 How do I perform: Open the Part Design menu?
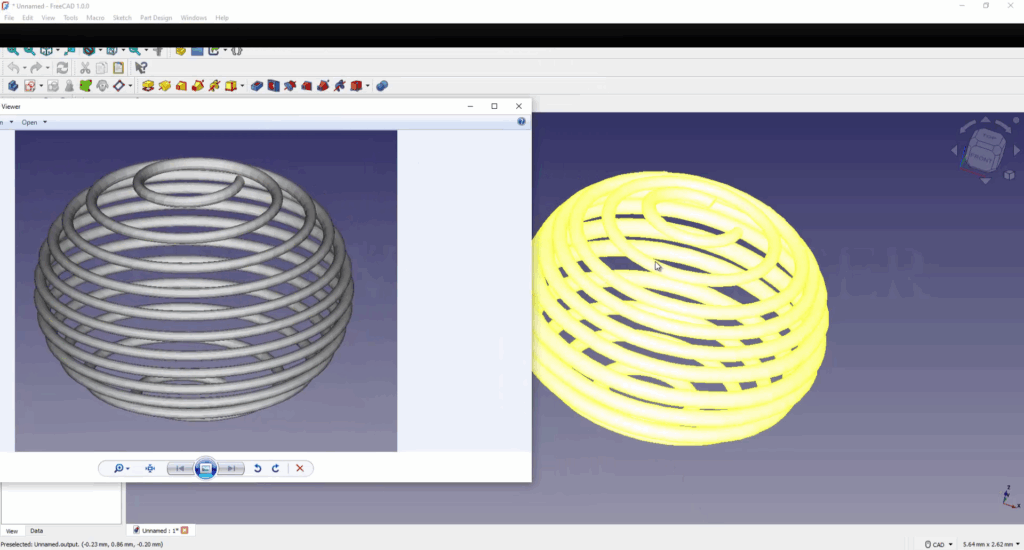[x=156, y=18]
